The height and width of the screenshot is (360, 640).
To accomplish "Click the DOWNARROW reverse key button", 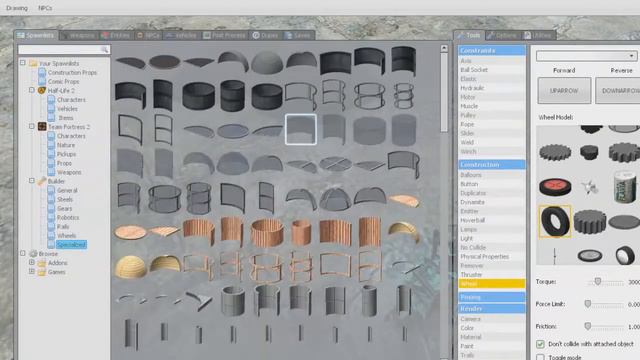I will coord(618,91).
